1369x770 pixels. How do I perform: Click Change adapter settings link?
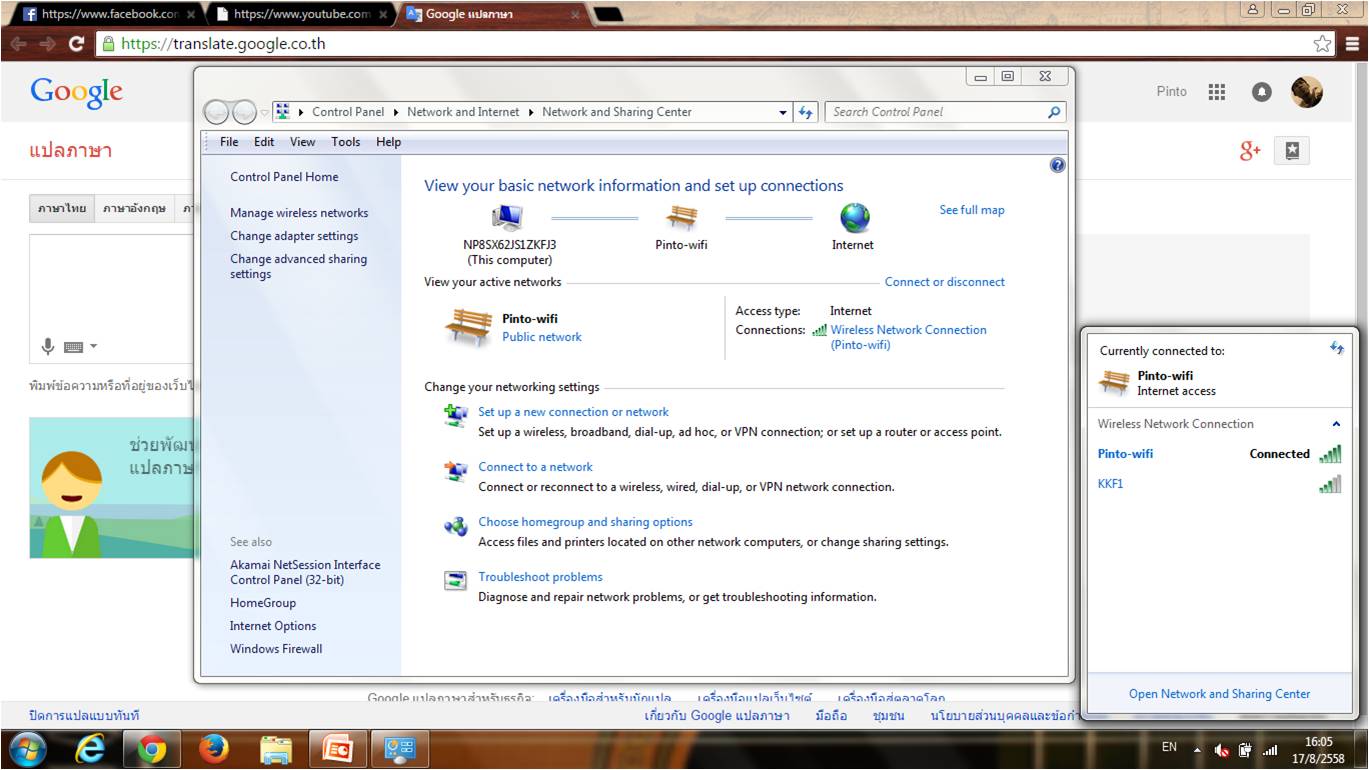pos(294,236)
